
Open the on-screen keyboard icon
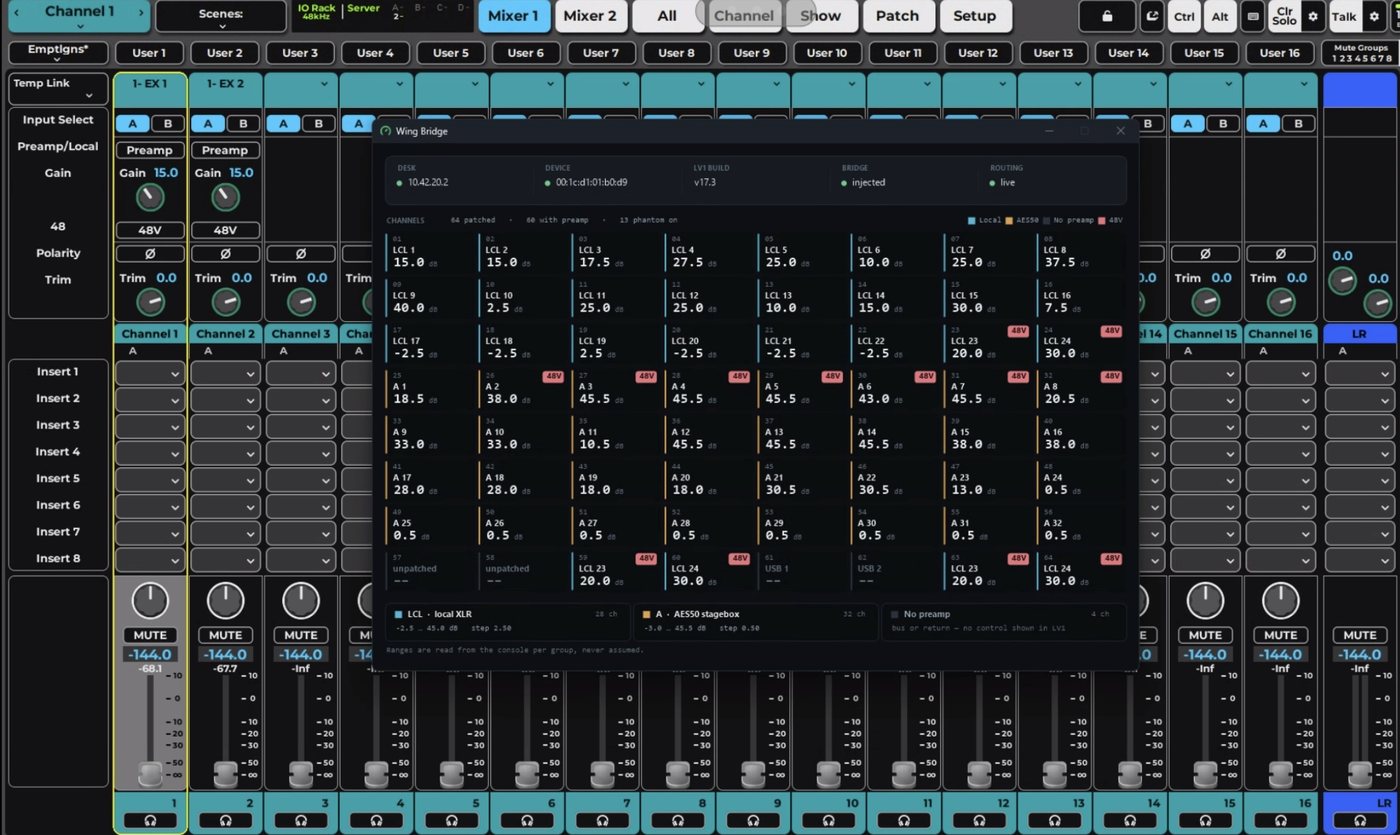[x=1252, y=16]
